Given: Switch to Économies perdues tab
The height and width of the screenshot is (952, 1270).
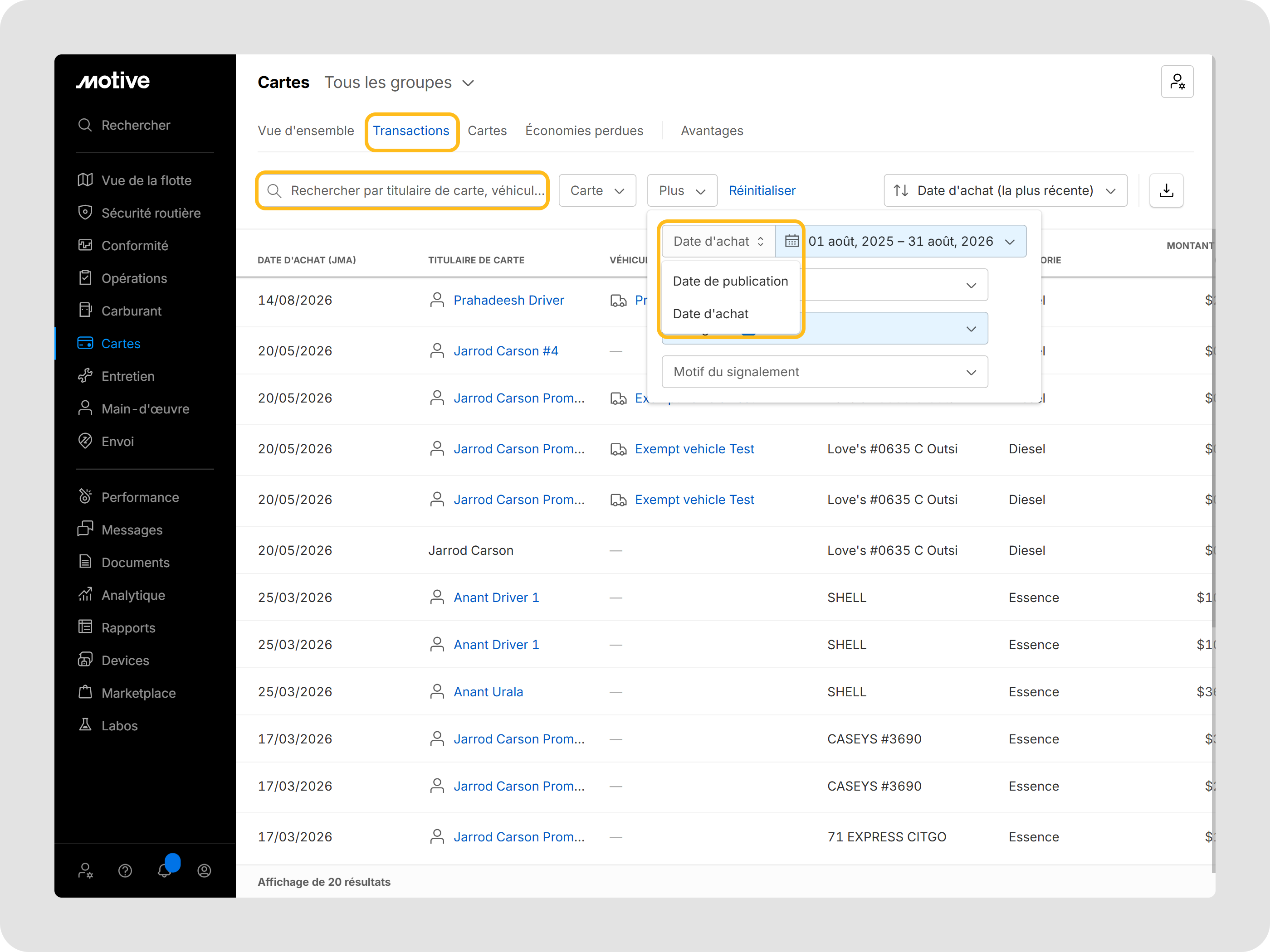Looking at the screenshot, I should pyautogui.click(x=584, y=131).
